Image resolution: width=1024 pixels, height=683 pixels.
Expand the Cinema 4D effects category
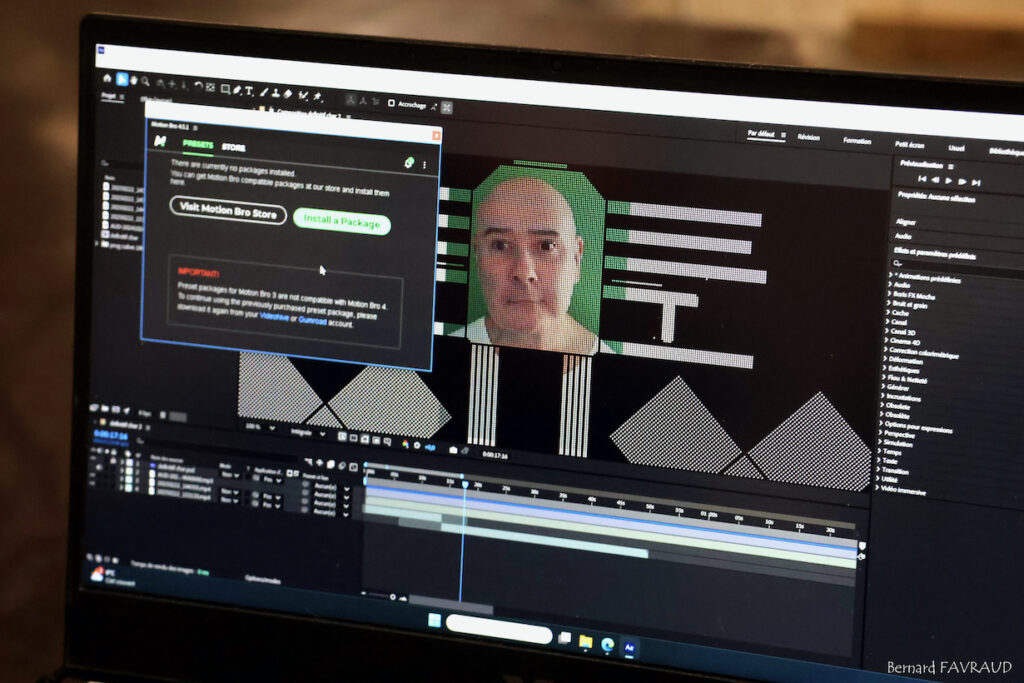click(x=888, y=340)
